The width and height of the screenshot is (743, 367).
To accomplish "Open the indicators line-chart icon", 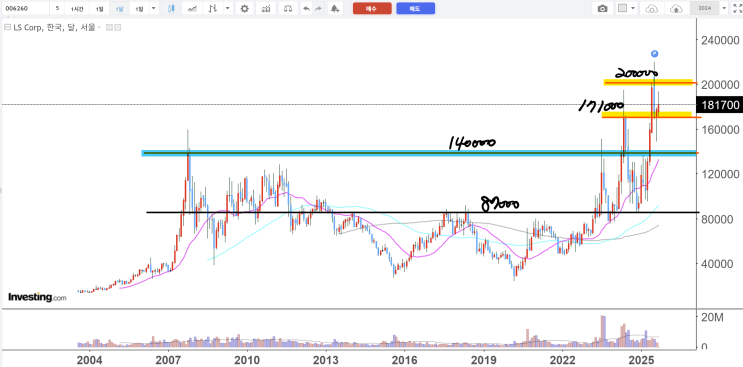I will point(192,9).
